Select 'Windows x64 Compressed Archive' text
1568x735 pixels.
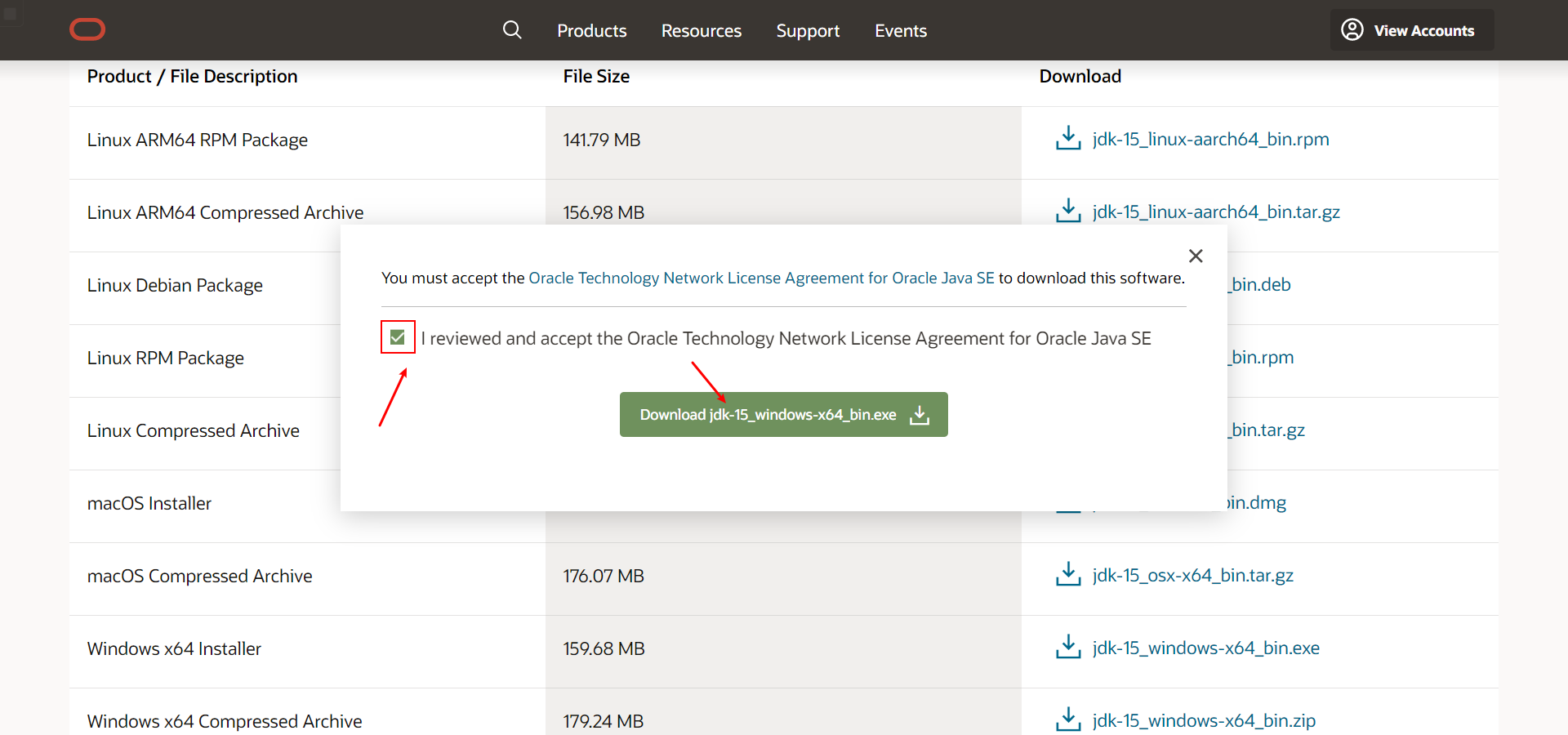[225, 721]
